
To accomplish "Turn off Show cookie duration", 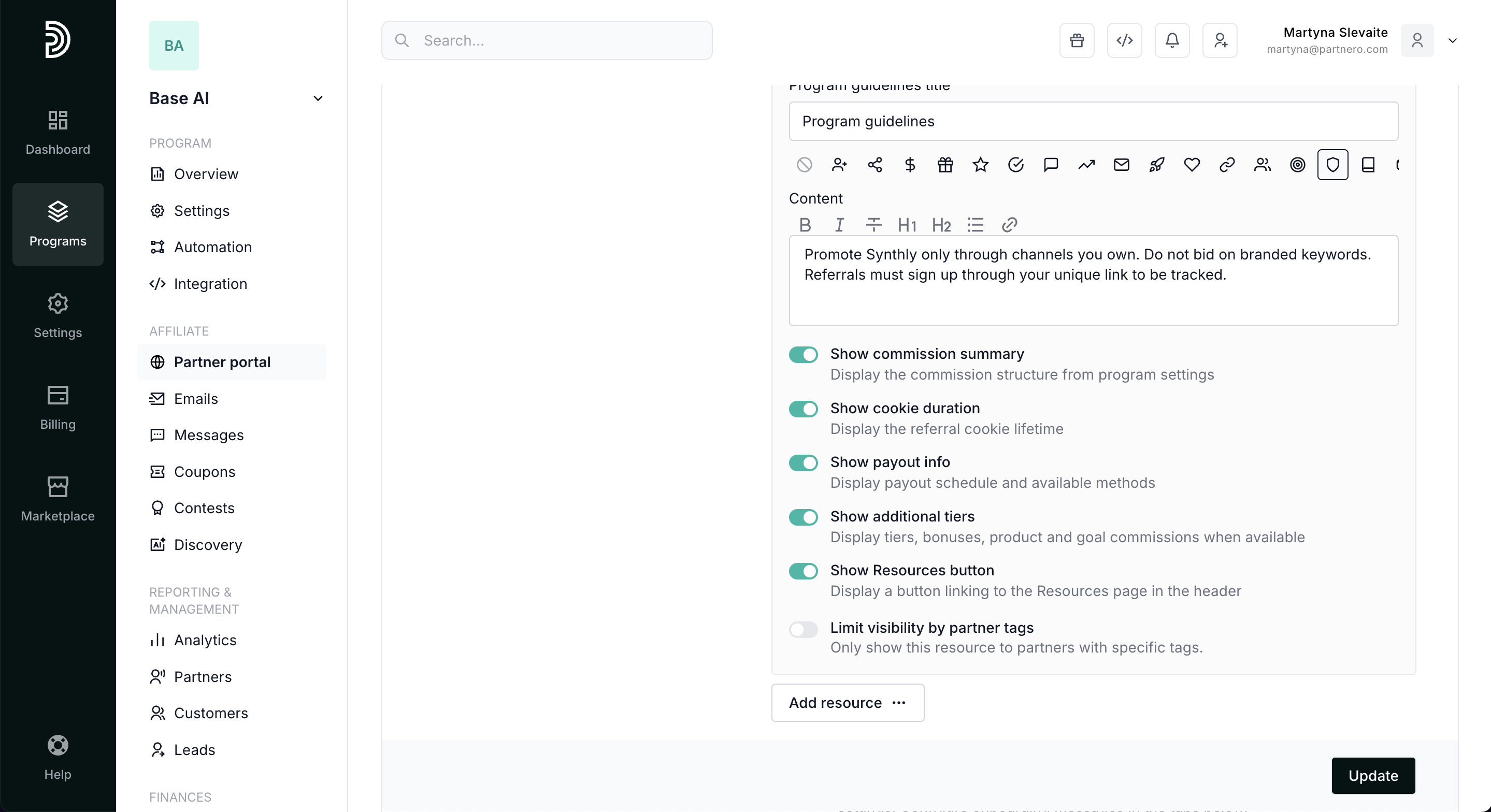I will click(804, 409).
